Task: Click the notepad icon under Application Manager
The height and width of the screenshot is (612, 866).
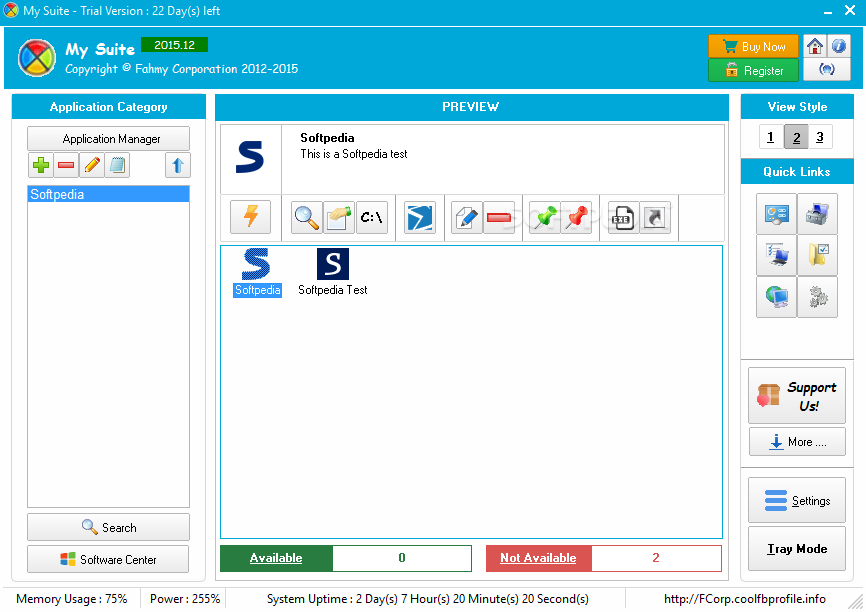Action: pos(117,165)
